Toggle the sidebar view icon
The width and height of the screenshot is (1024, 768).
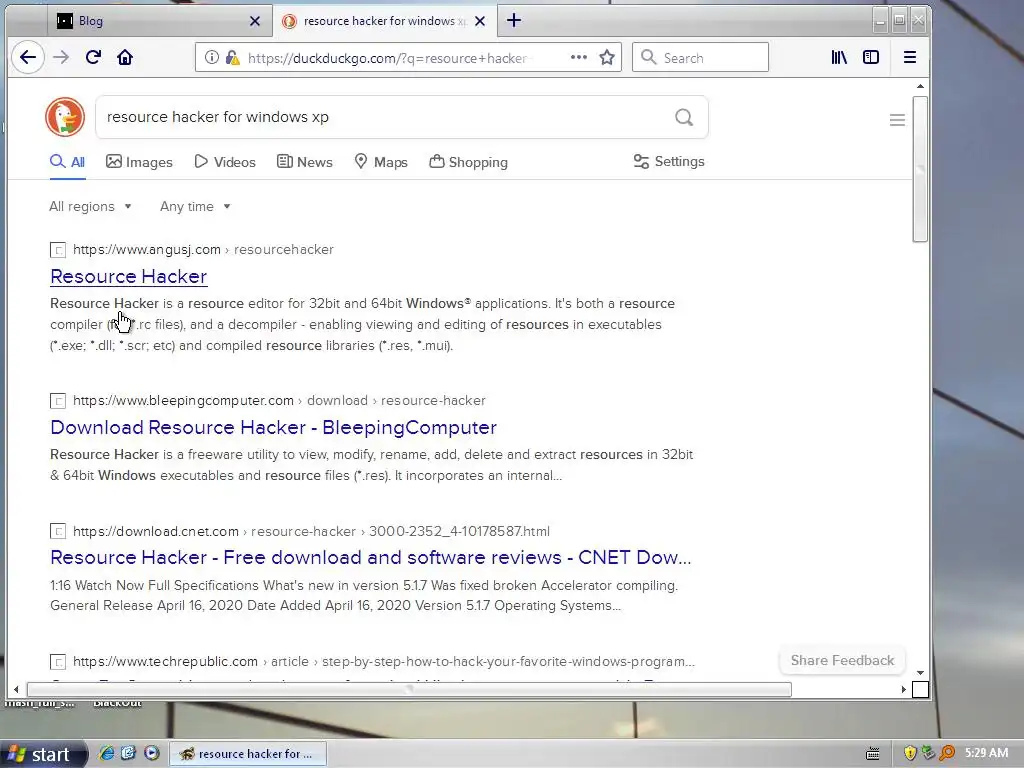(871, 57)
